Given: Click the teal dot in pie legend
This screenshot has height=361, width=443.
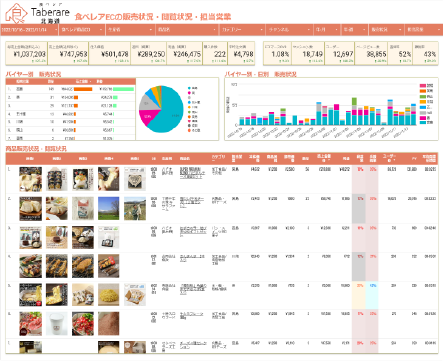Looking at the screenshot, I should [x=189, y=88].
